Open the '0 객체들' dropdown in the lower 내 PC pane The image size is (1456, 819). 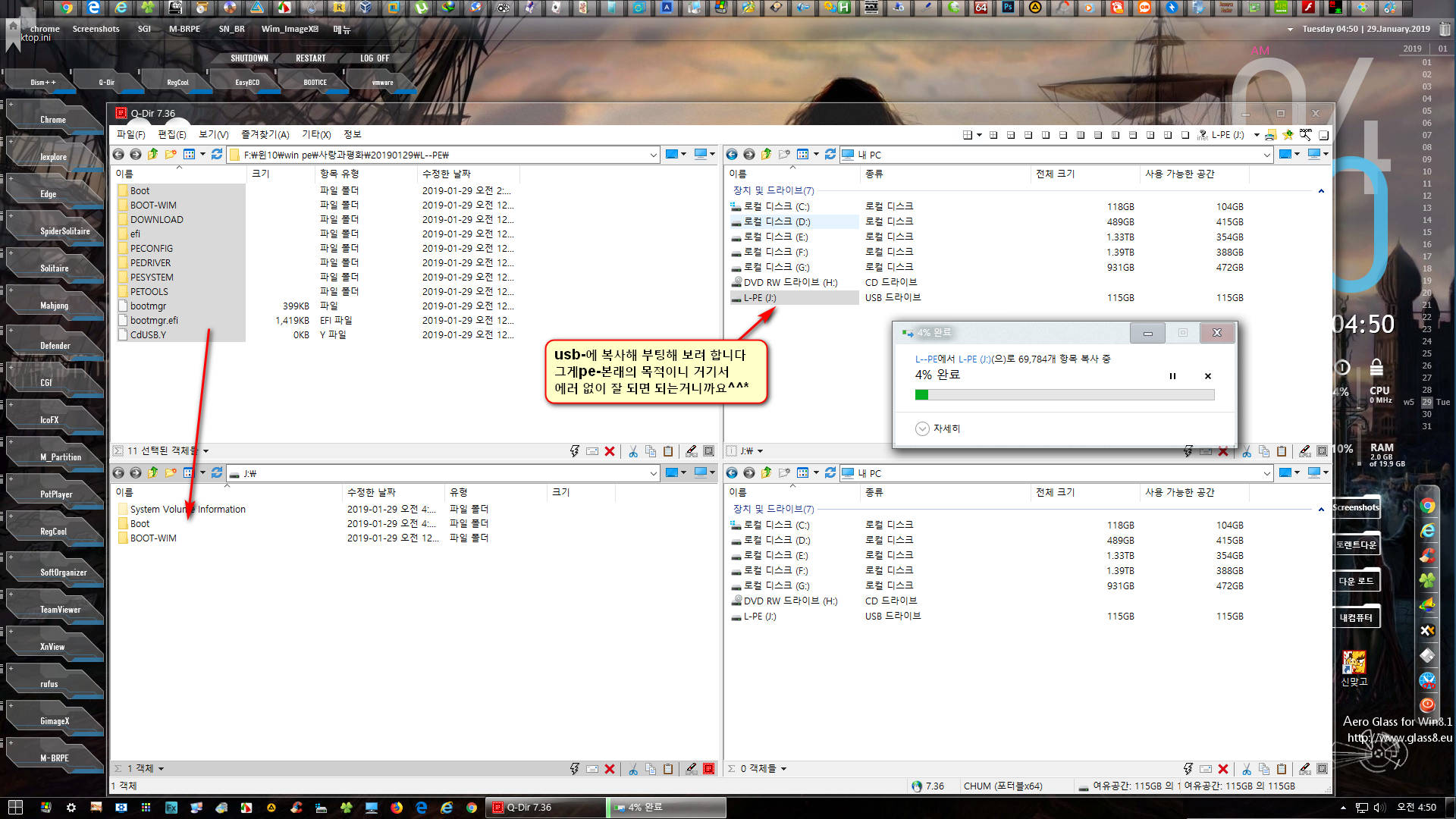[x=783, y=769]
